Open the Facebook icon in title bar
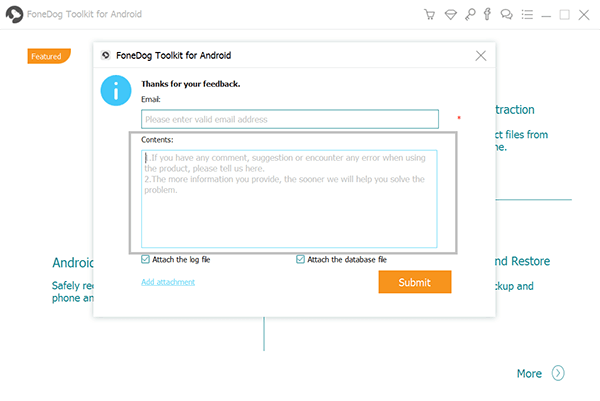Image resolution: width=600 pixels, height=401 pixels. pos(487,14)
